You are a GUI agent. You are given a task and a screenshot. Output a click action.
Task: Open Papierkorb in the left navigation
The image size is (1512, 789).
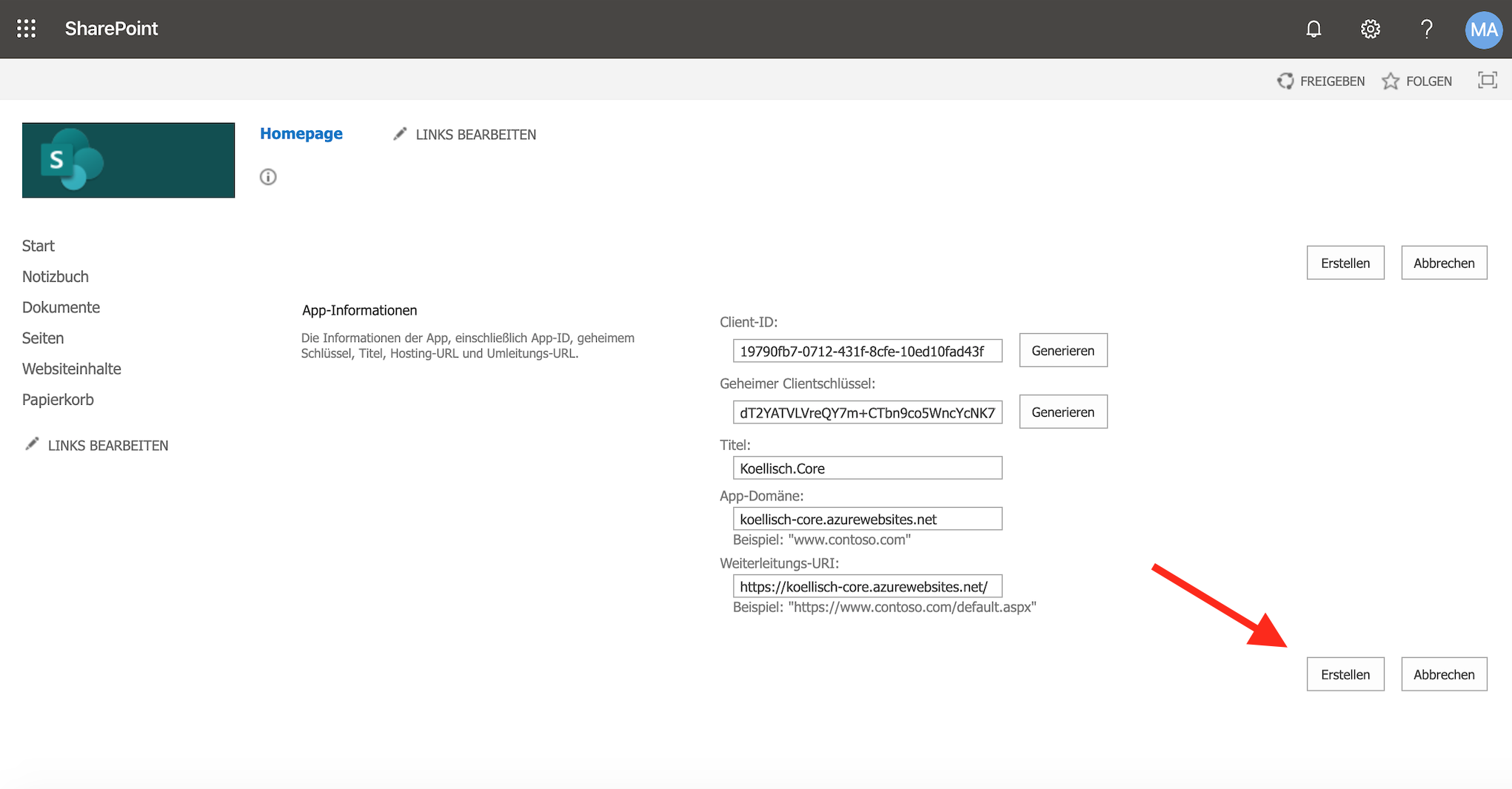[58, 400]
